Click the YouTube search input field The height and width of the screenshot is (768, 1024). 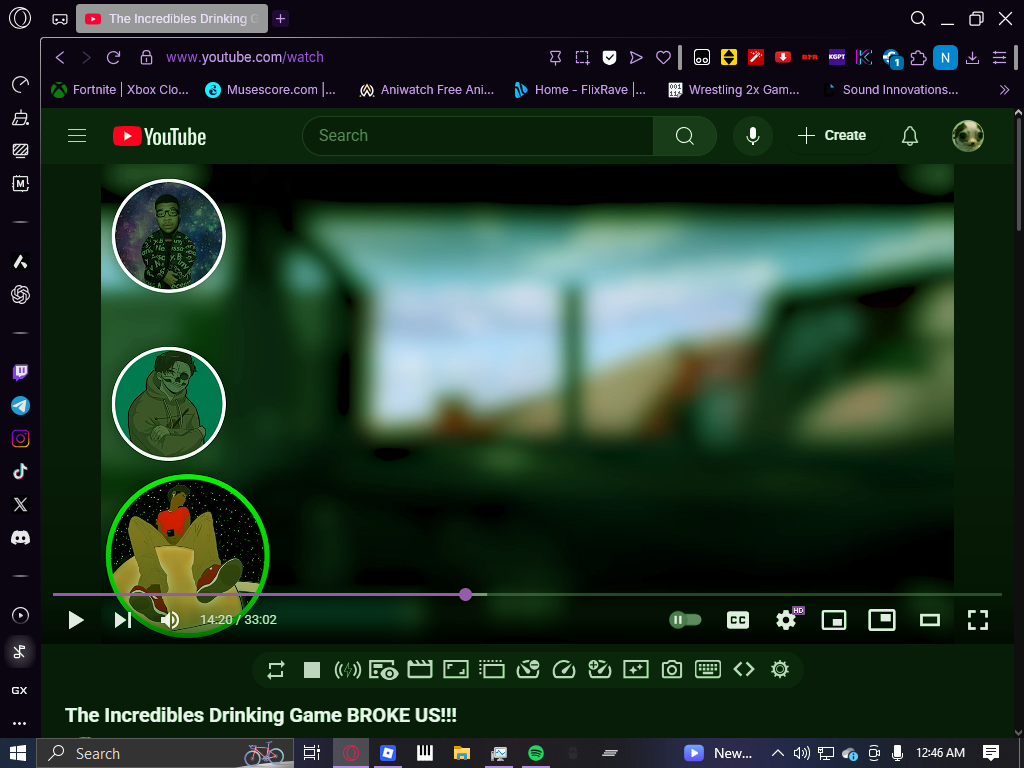tap(477, 136)
